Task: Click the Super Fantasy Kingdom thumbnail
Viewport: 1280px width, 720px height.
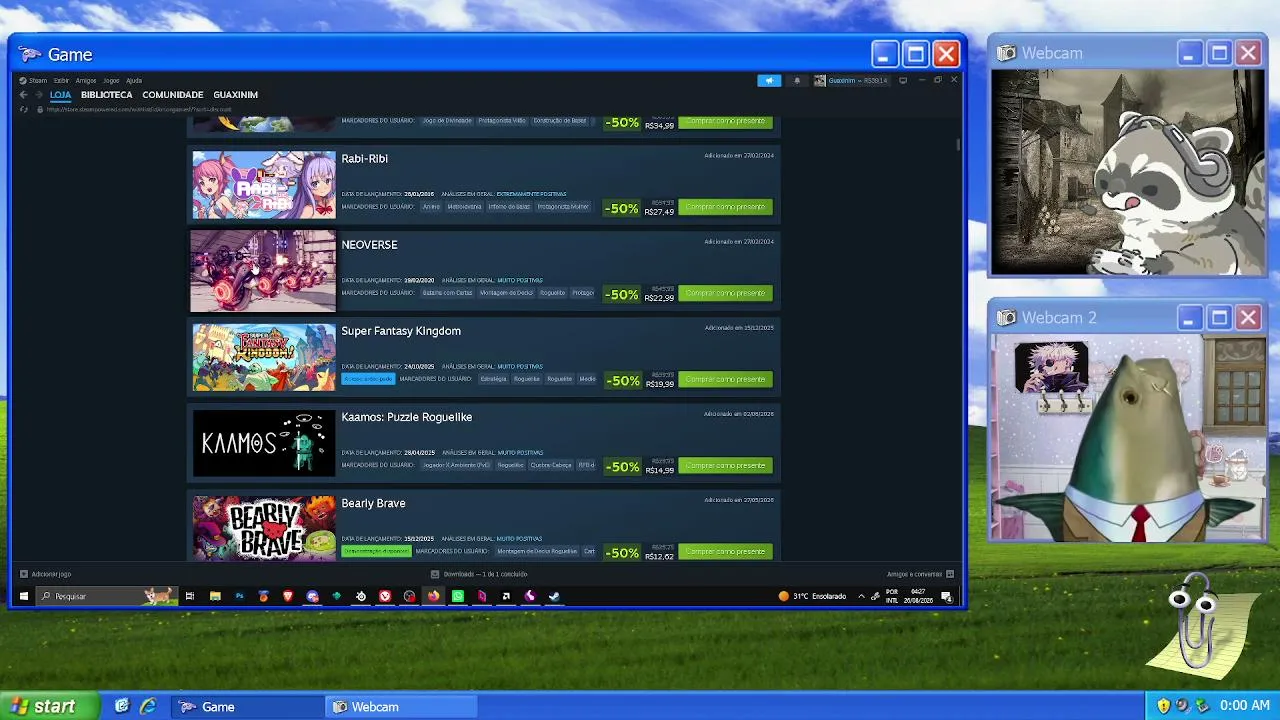Action: [x=264, y=357]
